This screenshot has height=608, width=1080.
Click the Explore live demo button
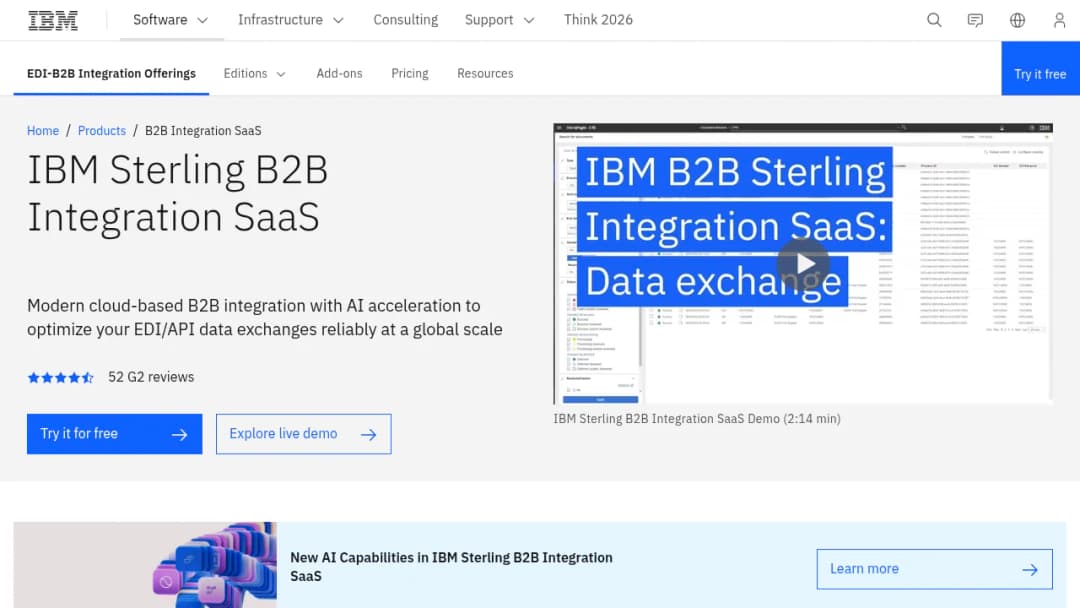(x=303, y=434)
